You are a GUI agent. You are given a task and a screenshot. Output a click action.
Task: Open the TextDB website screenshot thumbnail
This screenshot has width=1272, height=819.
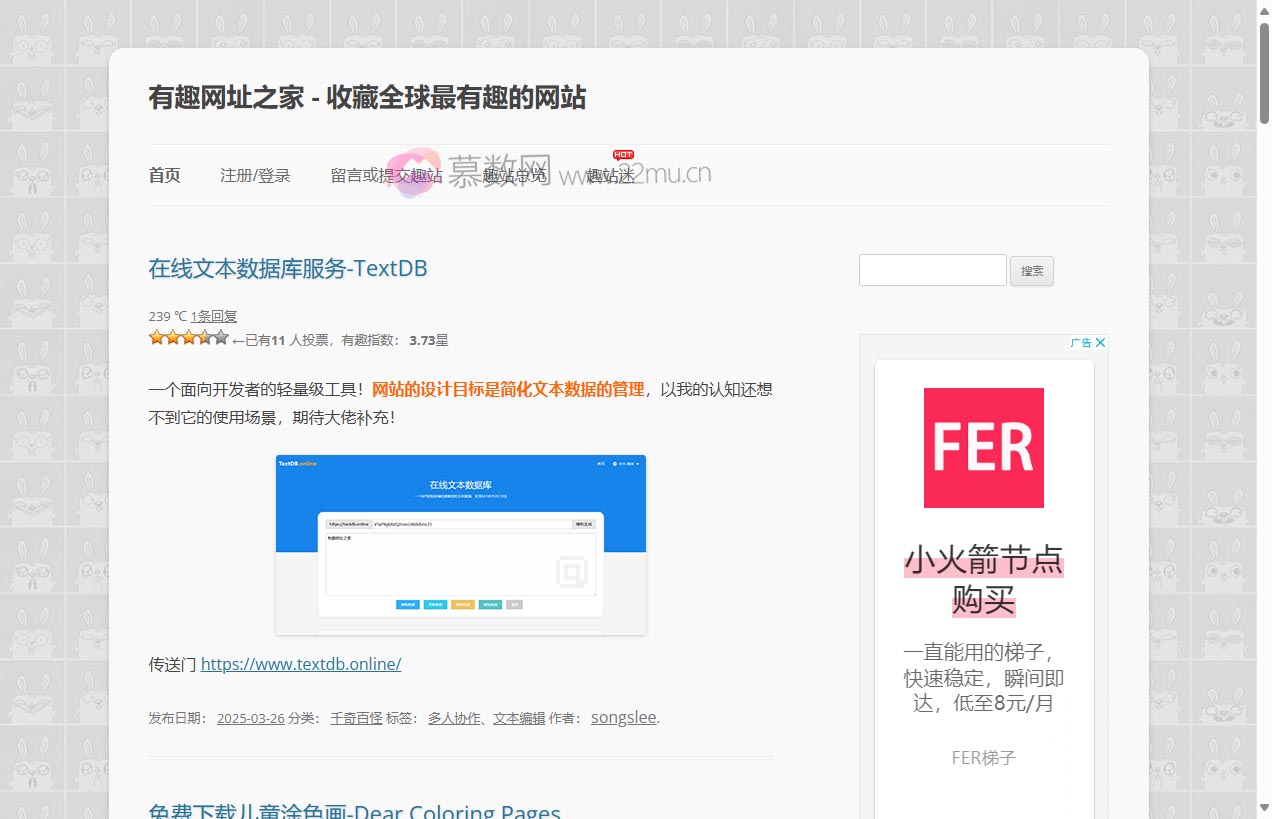460,545
